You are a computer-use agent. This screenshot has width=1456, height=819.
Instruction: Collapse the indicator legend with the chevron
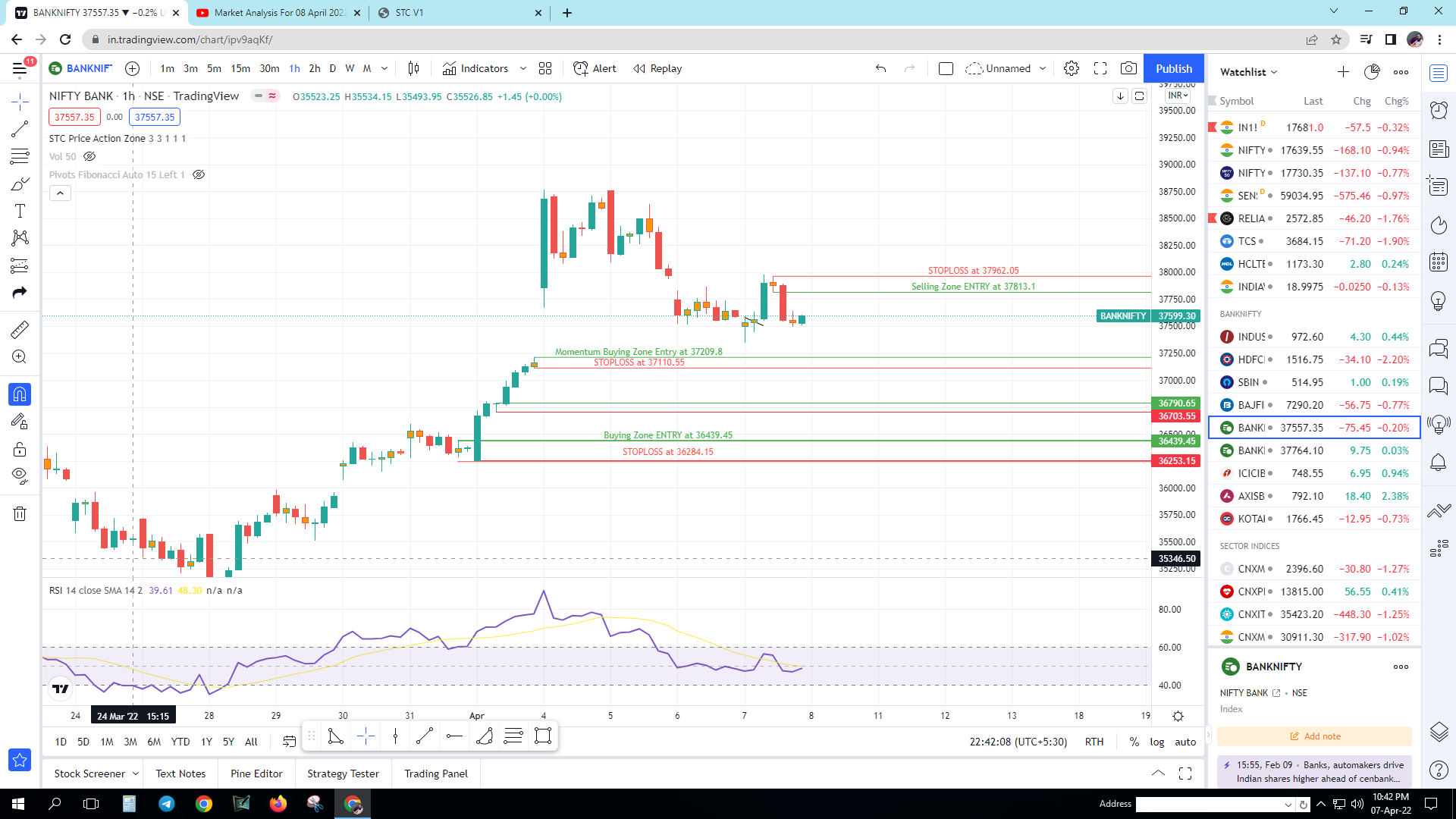click(x=61, y=193)
